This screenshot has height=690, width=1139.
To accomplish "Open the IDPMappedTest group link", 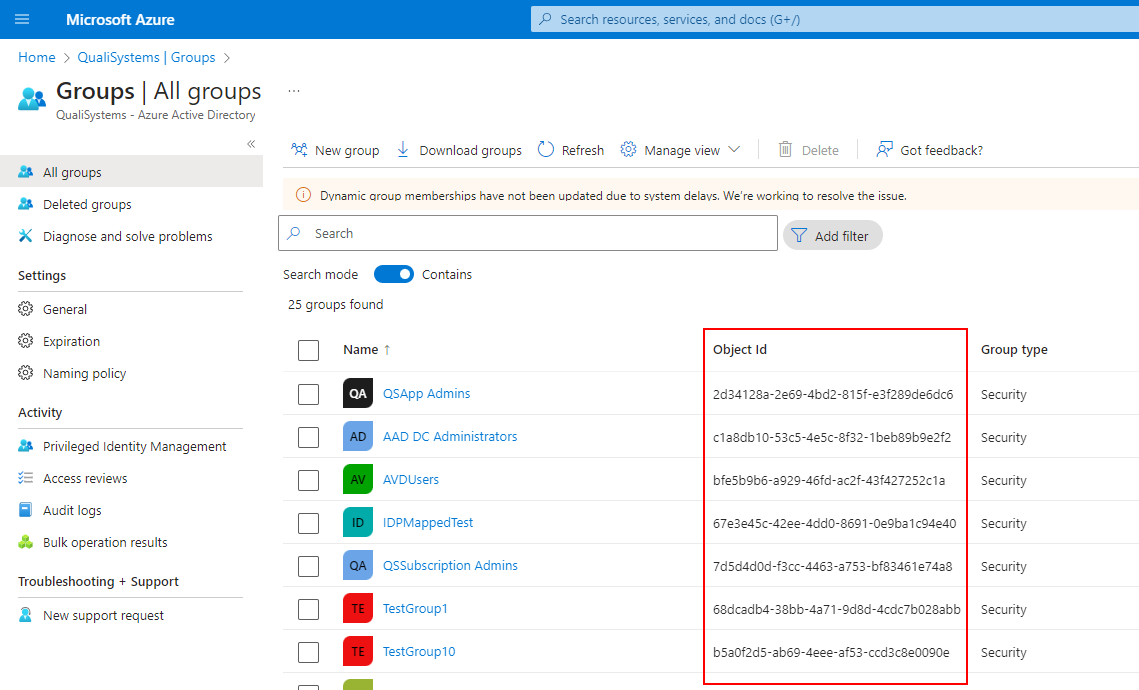I will [428, 522].
